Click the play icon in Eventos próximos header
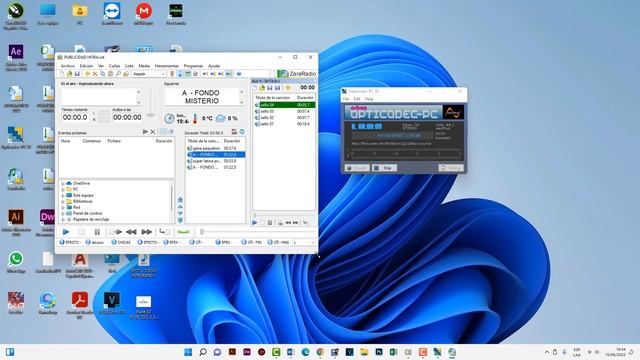Image resolution: width=640 pixels, height=360 pixels. [145, 132]
